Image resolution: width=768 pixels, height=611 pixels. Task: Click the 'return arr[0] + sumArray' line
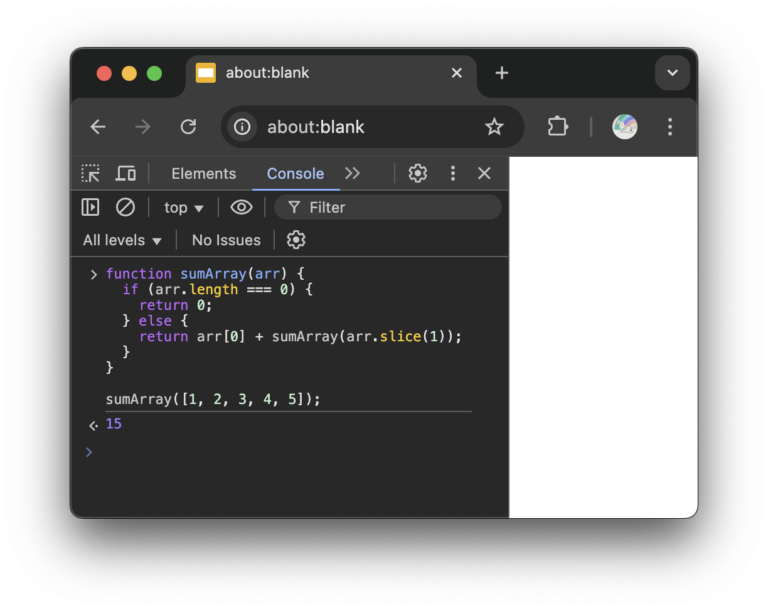[300, 337]
